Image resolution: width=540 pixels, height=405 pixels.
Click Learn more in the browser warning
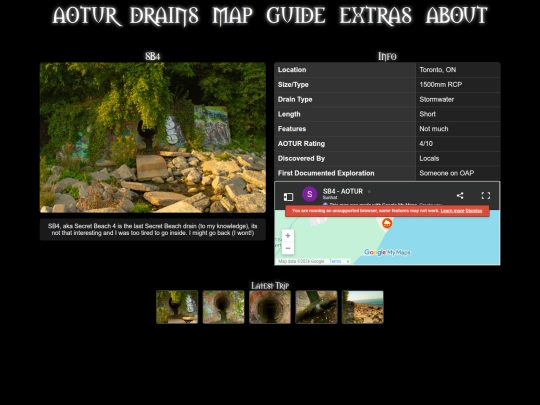[452, 211]
